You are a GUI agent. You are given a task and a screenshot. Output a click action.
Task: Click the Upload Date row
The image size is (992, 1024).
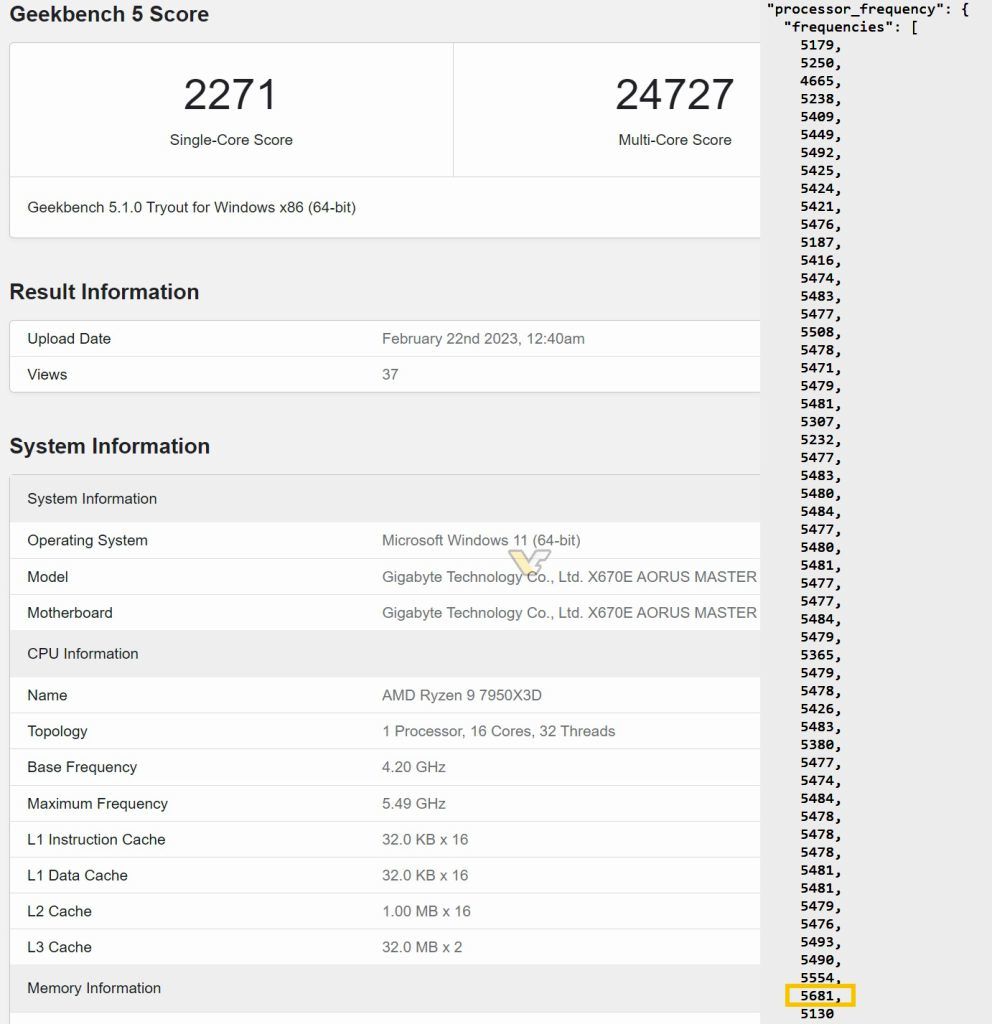click(x=68, y=338)
